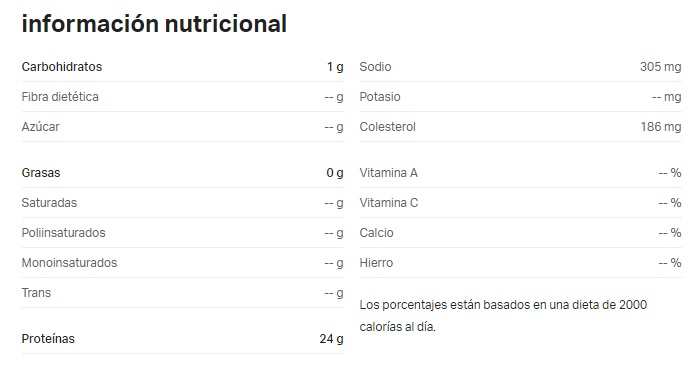
Task: Select the 186 mg cholesterol value
Action: [x=661, y=127]
